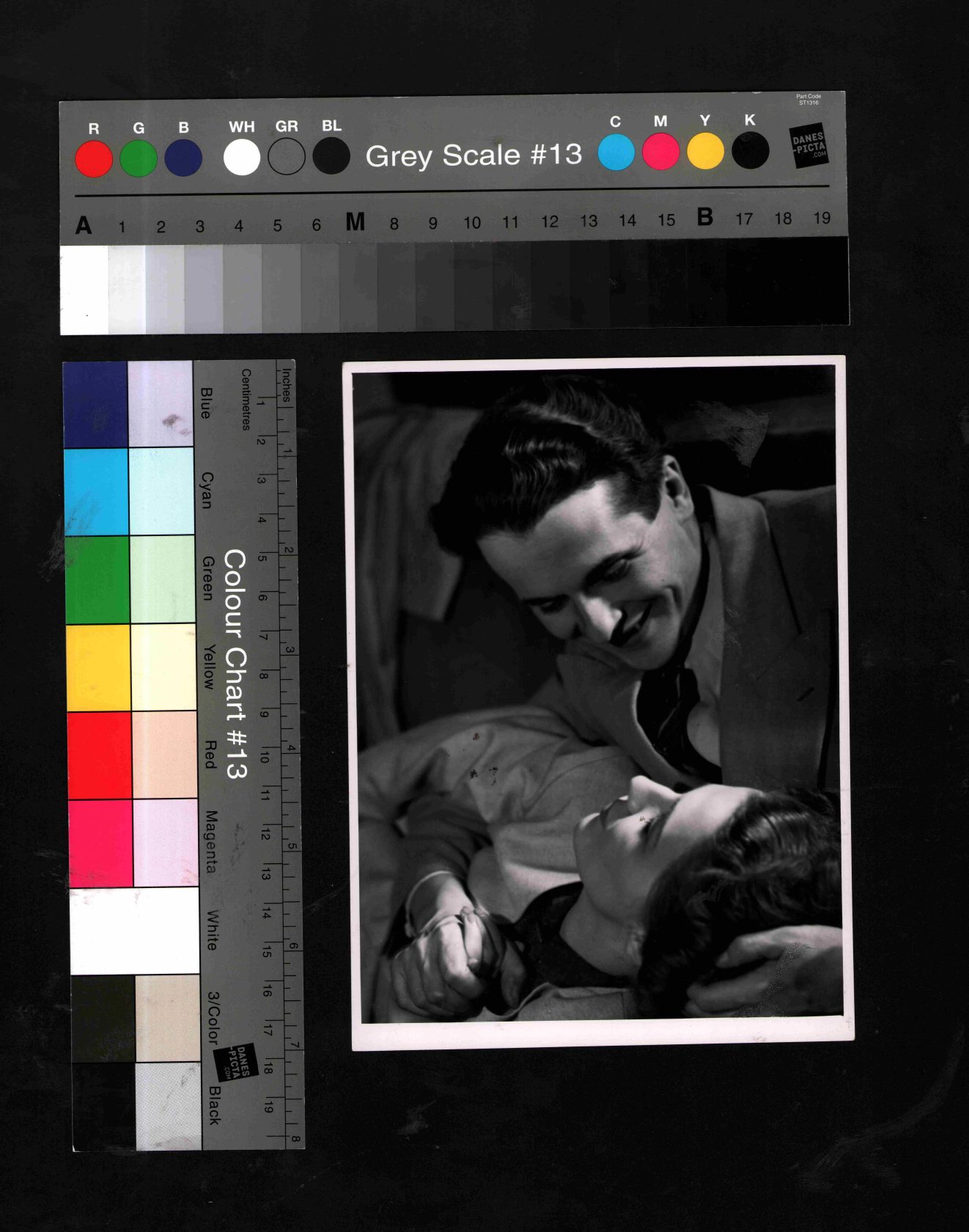
Task: Click the Danes-Picta logo on grey scale card
Action: (x=808, y=146)
